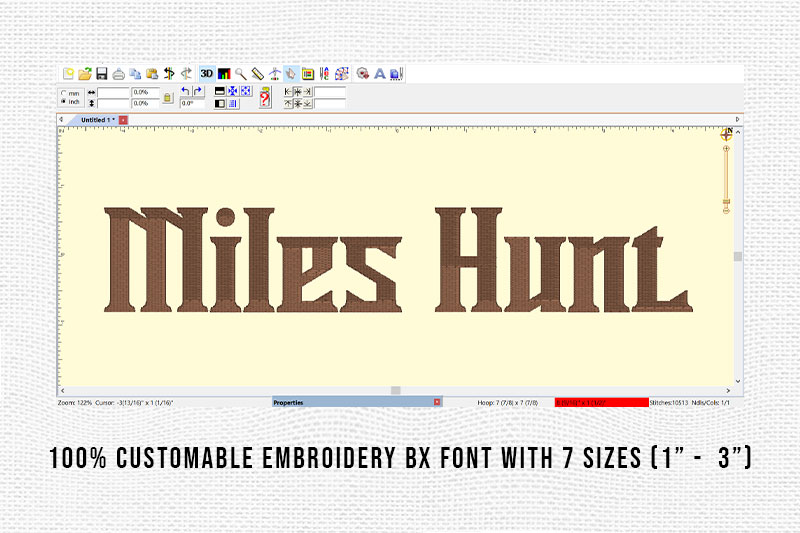The height and width of the screenshot is (533, 800).
Task: Click the design grid overlay icon
Action: point(342,74)
